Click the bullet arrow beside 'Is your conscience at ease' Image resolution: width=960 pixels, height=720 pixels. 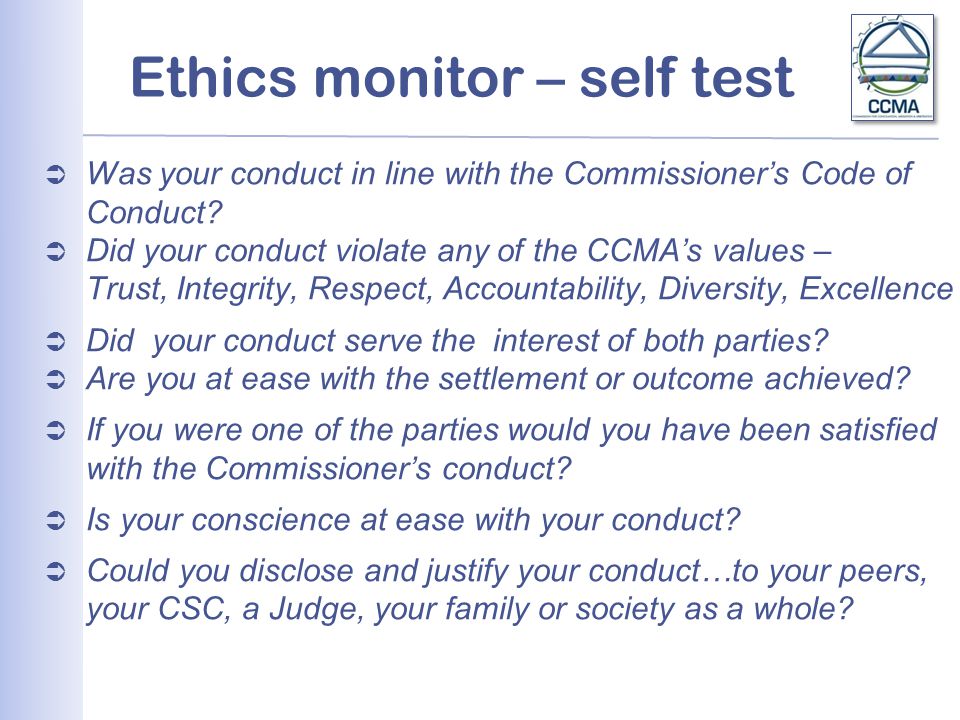point(56,522)
